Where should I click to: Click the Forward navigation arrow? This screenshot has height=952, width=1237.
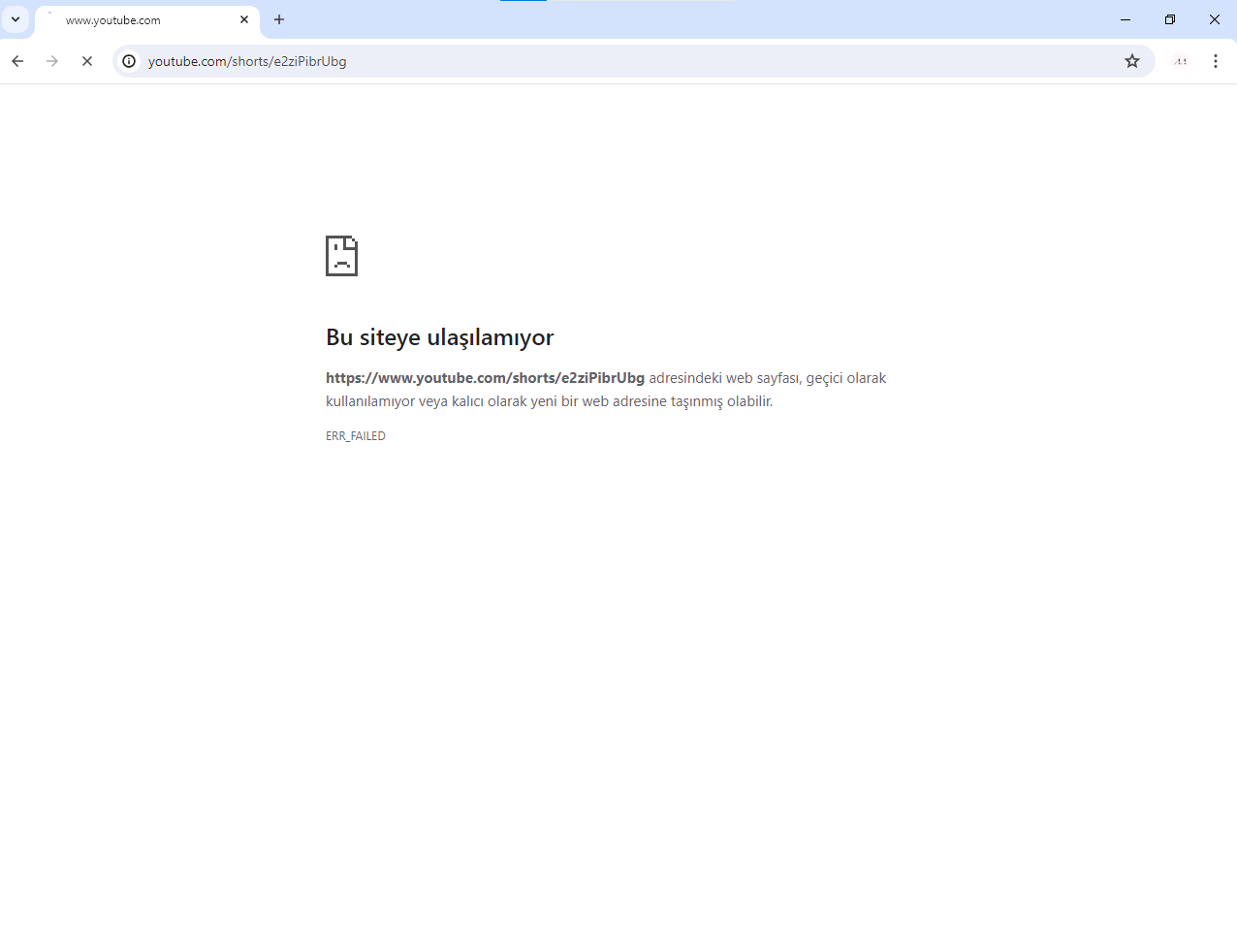point(52,61)
